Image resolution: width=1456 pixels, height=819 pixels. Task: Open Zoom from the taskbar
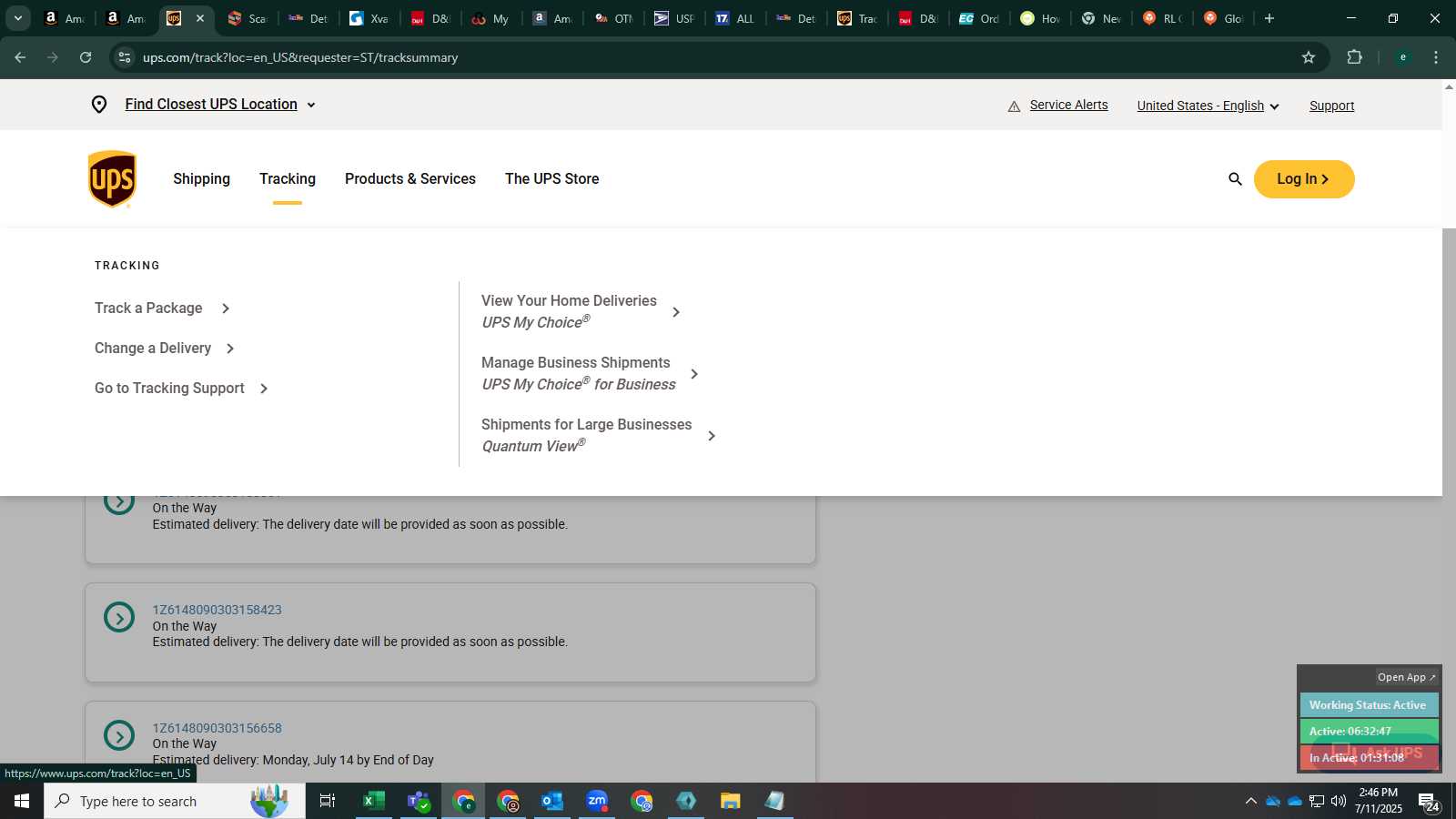[597, 801]
